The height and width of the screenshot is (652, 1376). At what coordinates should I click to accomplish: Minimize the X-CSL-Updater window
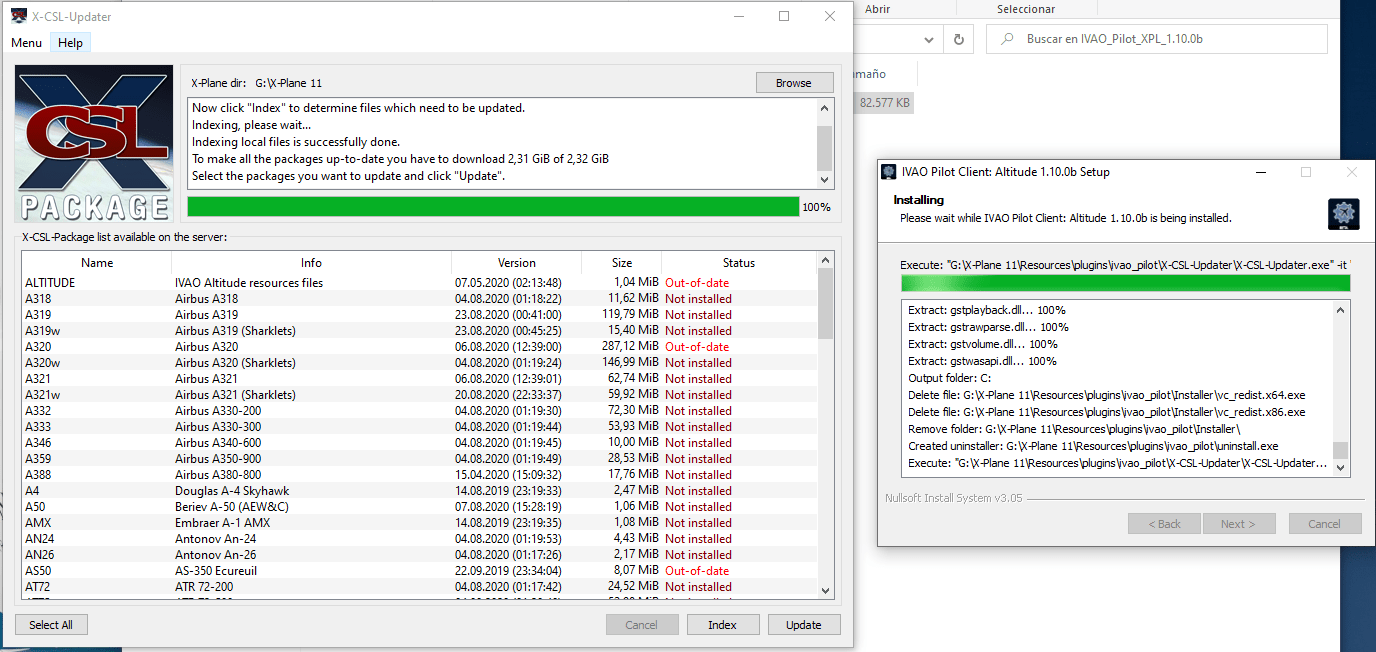pyautogui.click(x=738, y=16)
